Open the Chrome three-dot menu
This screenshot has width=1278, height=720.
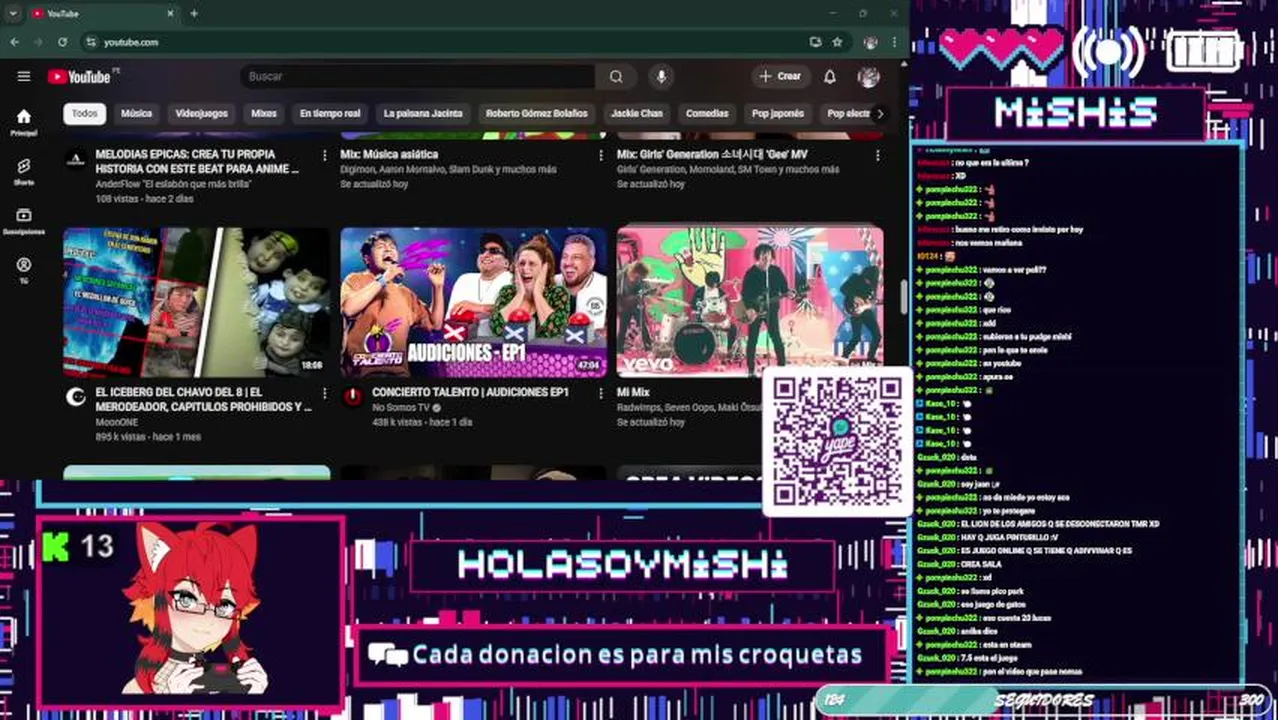click(894, 42)
